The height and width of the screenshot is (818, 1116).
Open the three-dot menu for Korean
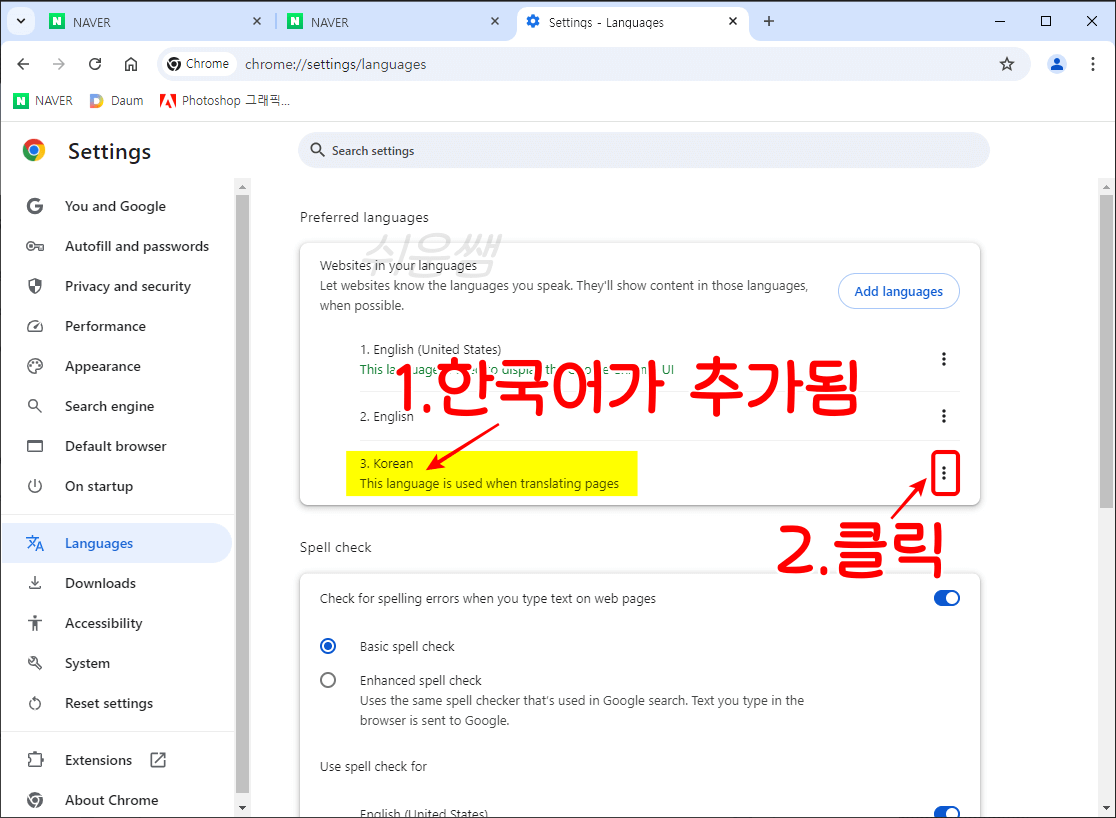click(x=945, y=473)
